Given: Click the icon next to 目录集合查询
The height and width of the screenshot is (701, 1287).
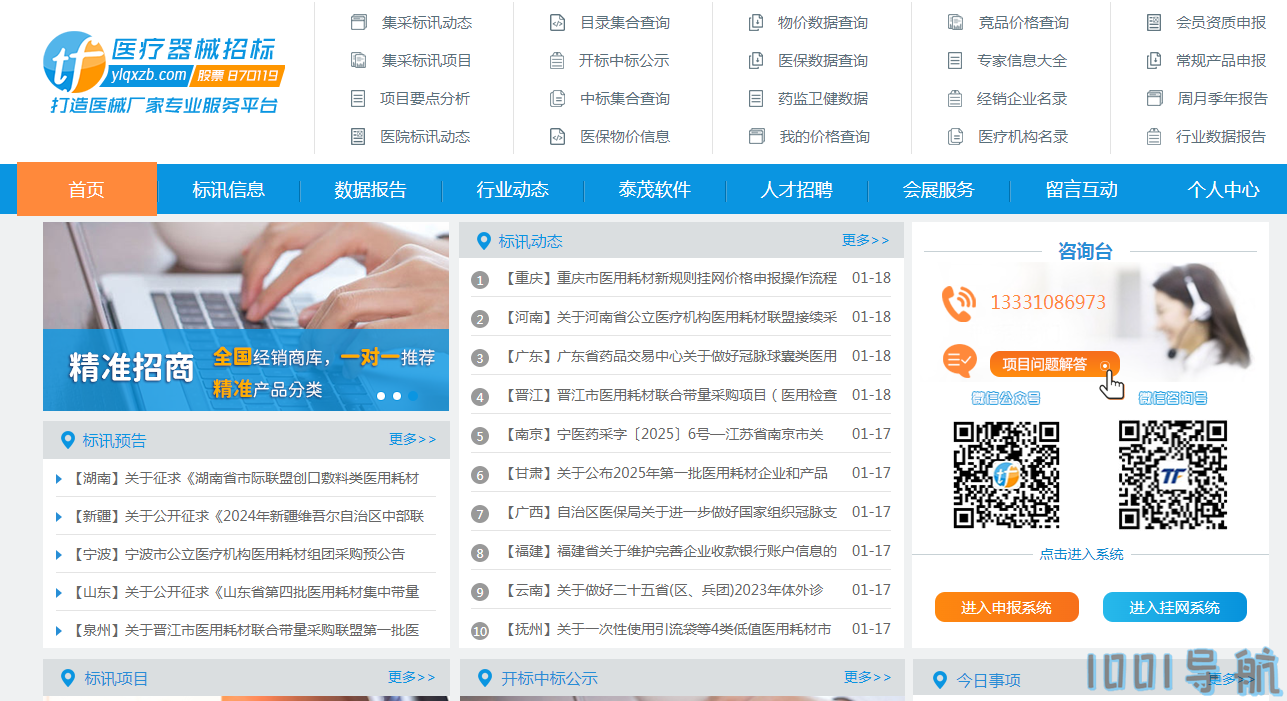Looking at the screenshot, I should (x=558, y=22).
